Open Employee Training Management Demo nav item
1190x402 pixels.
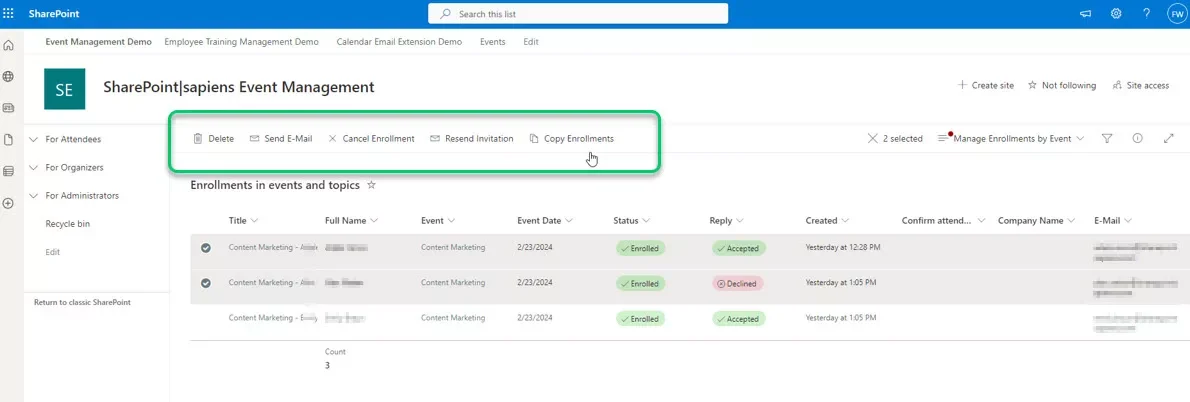[241, 42]
